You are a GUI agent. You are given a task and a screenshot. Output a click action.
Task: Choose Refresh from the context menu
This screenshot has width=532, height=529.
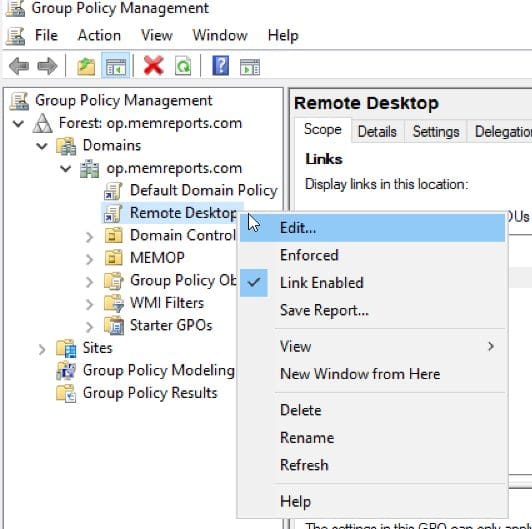(x=372, y=465)
